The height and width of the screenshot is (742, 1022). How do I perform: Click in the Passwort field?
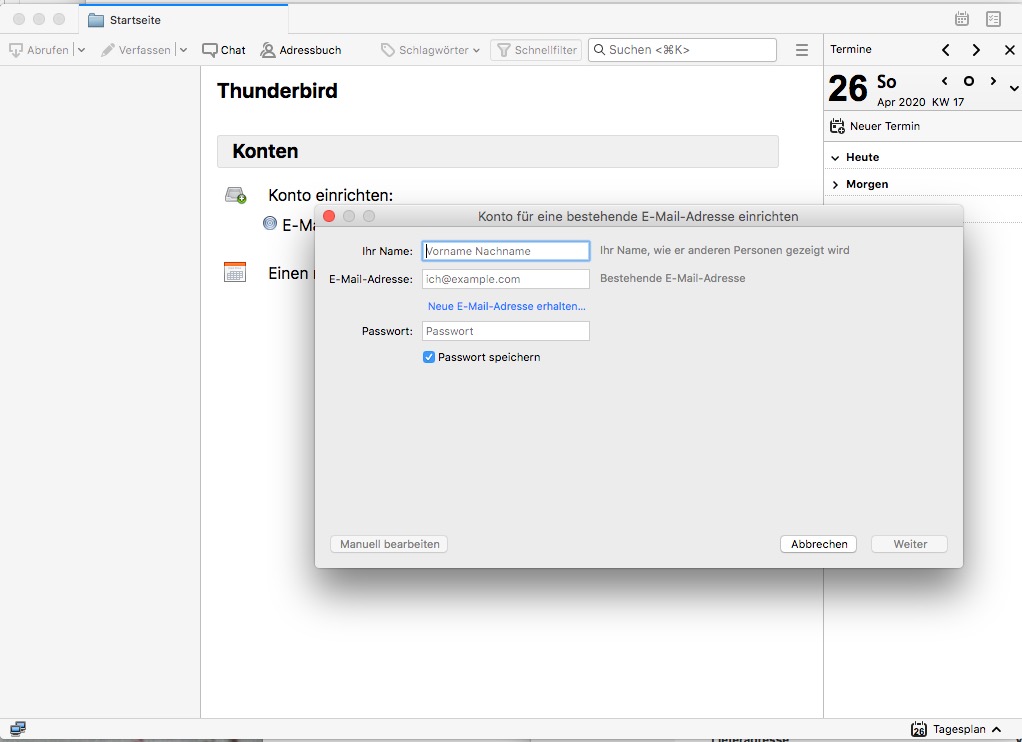click(506, 331)
